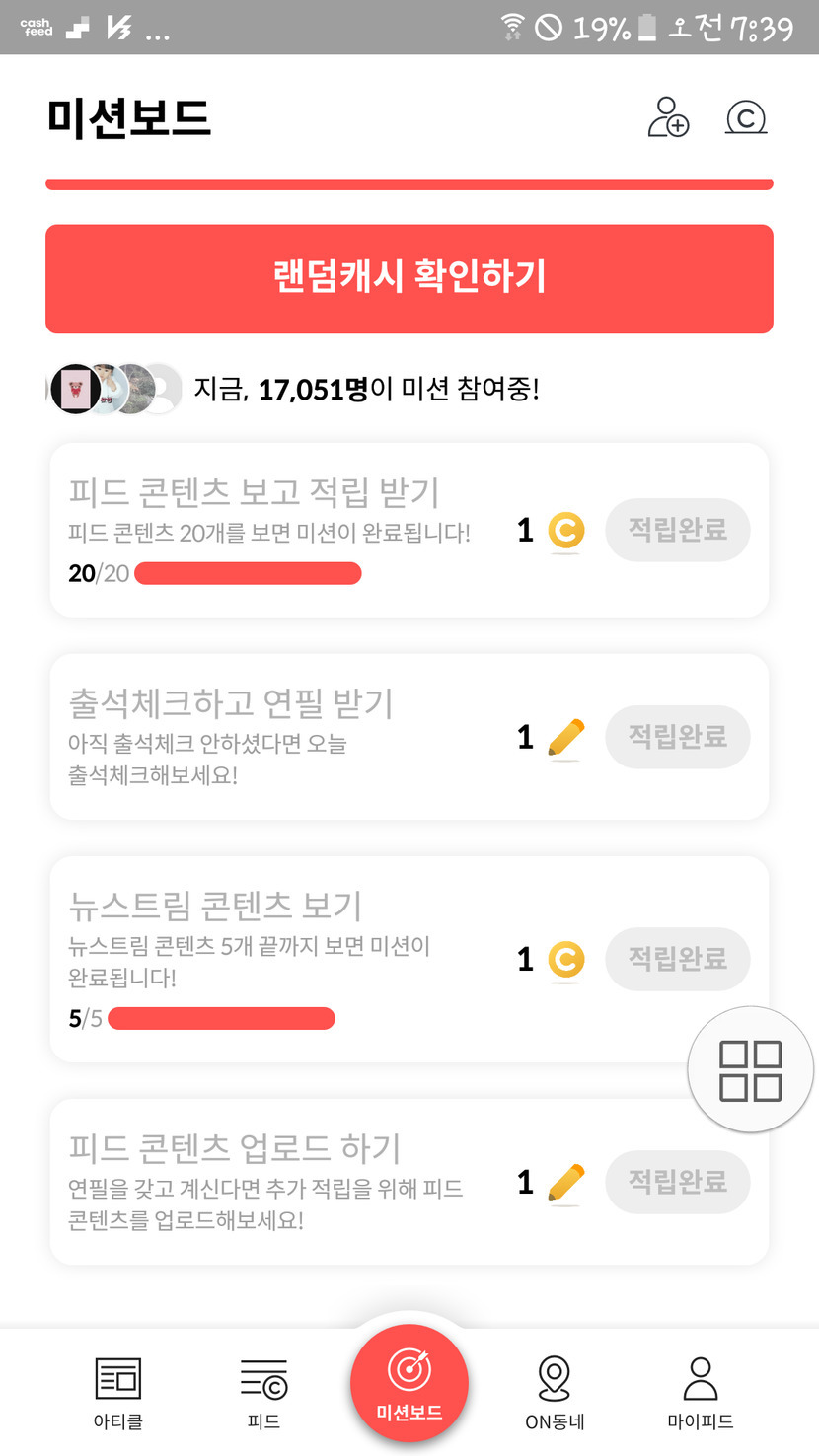
Task: Tap 적립완료 for 뉴스트림 콘텐츠 보기
Action: (678, 959)
